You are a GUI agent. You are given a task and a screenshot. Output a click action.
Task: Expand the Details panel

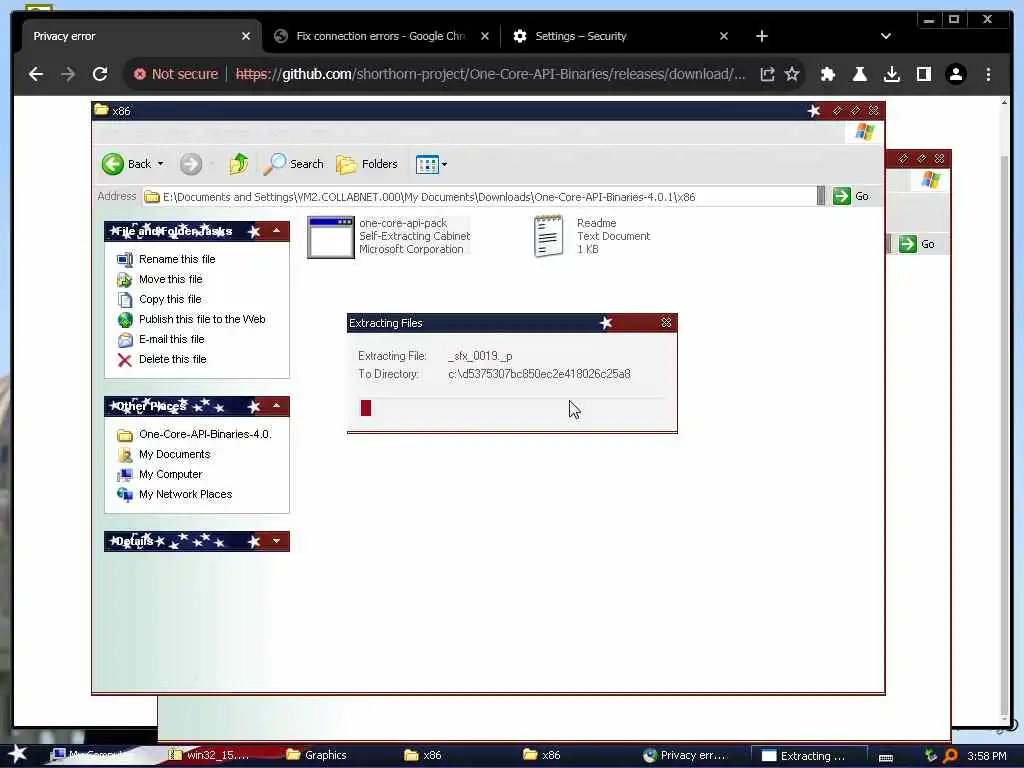(276, 541)
